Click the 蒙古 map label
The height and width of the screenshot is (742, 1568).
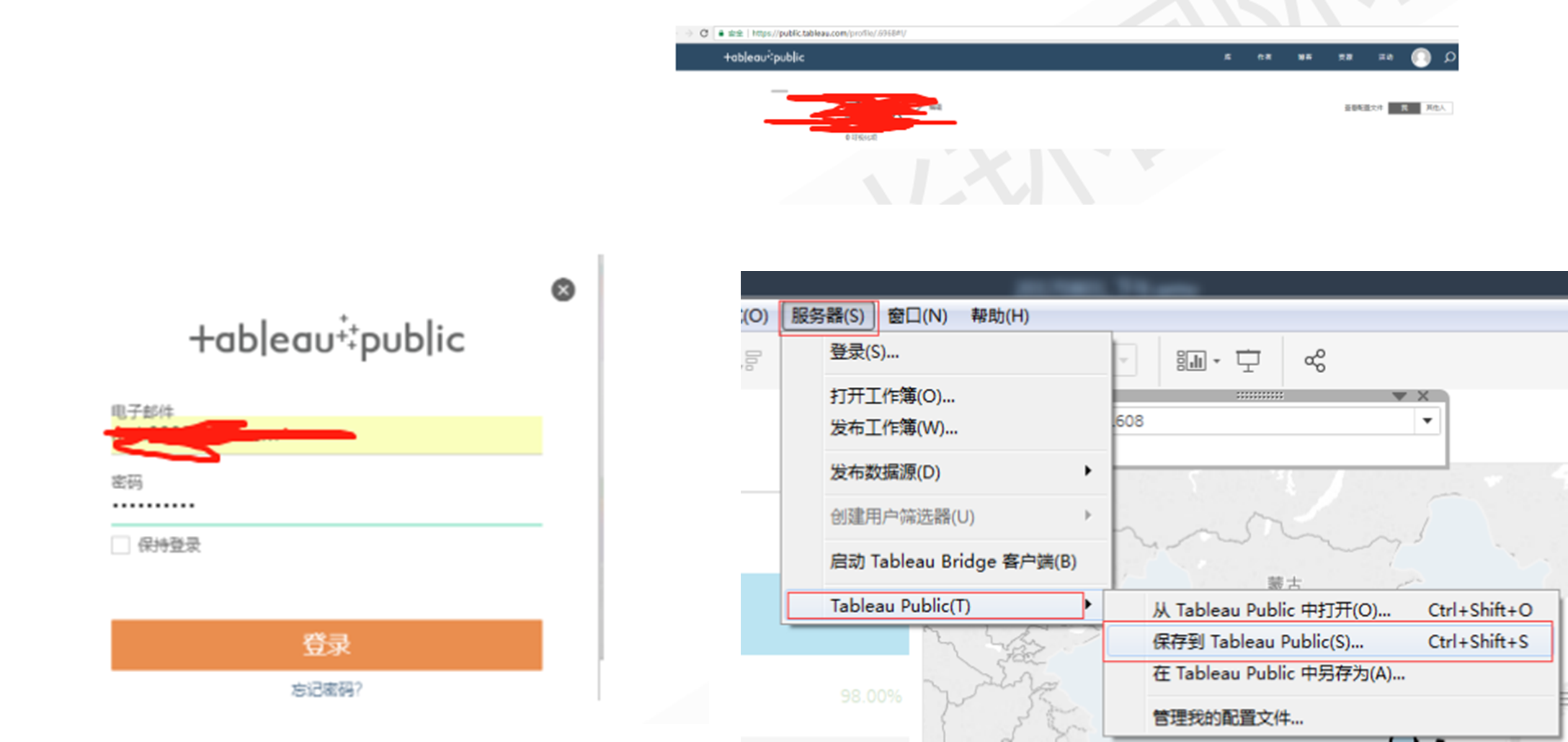pos(1285,583)
